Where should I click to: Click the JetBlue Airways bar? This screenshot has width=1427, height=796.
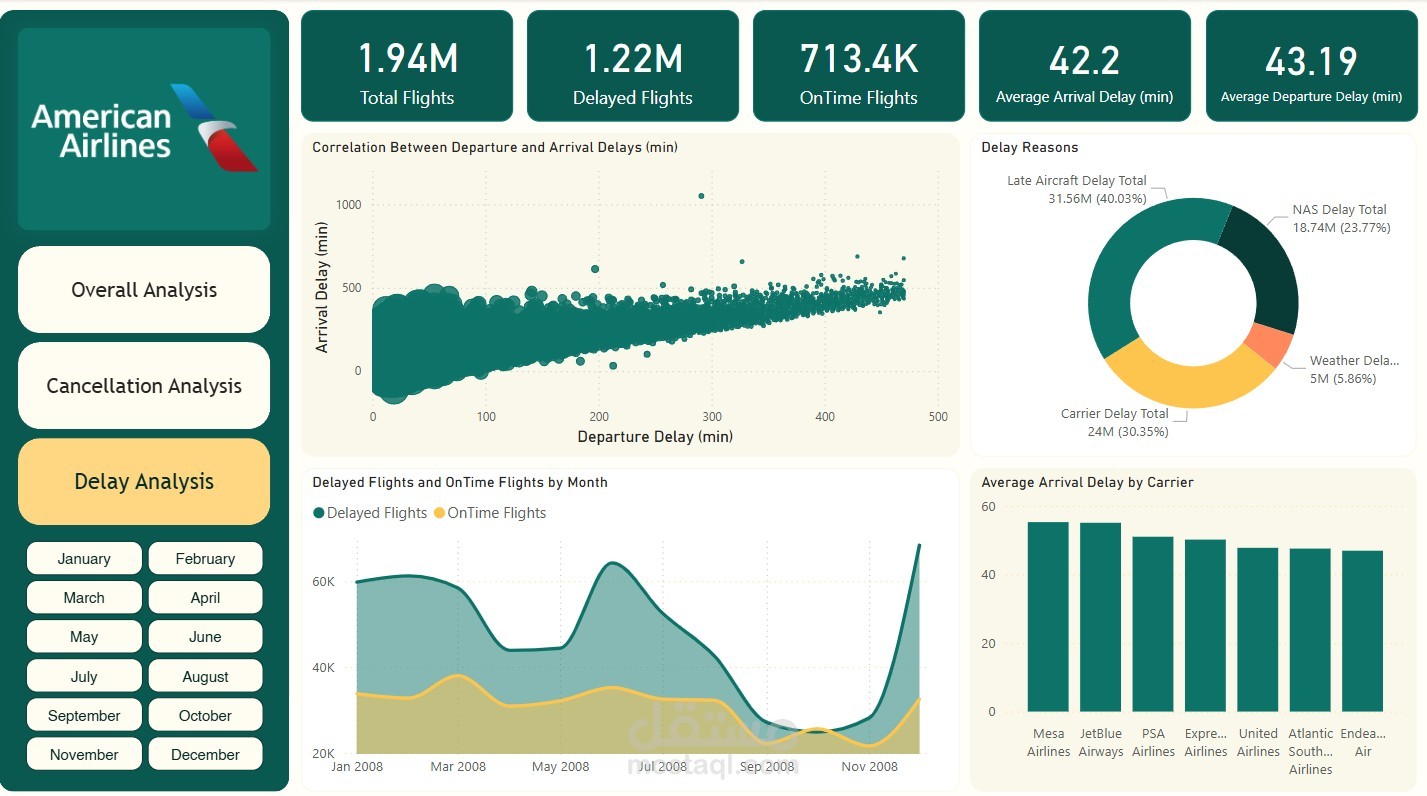[x=1100, y=617]
